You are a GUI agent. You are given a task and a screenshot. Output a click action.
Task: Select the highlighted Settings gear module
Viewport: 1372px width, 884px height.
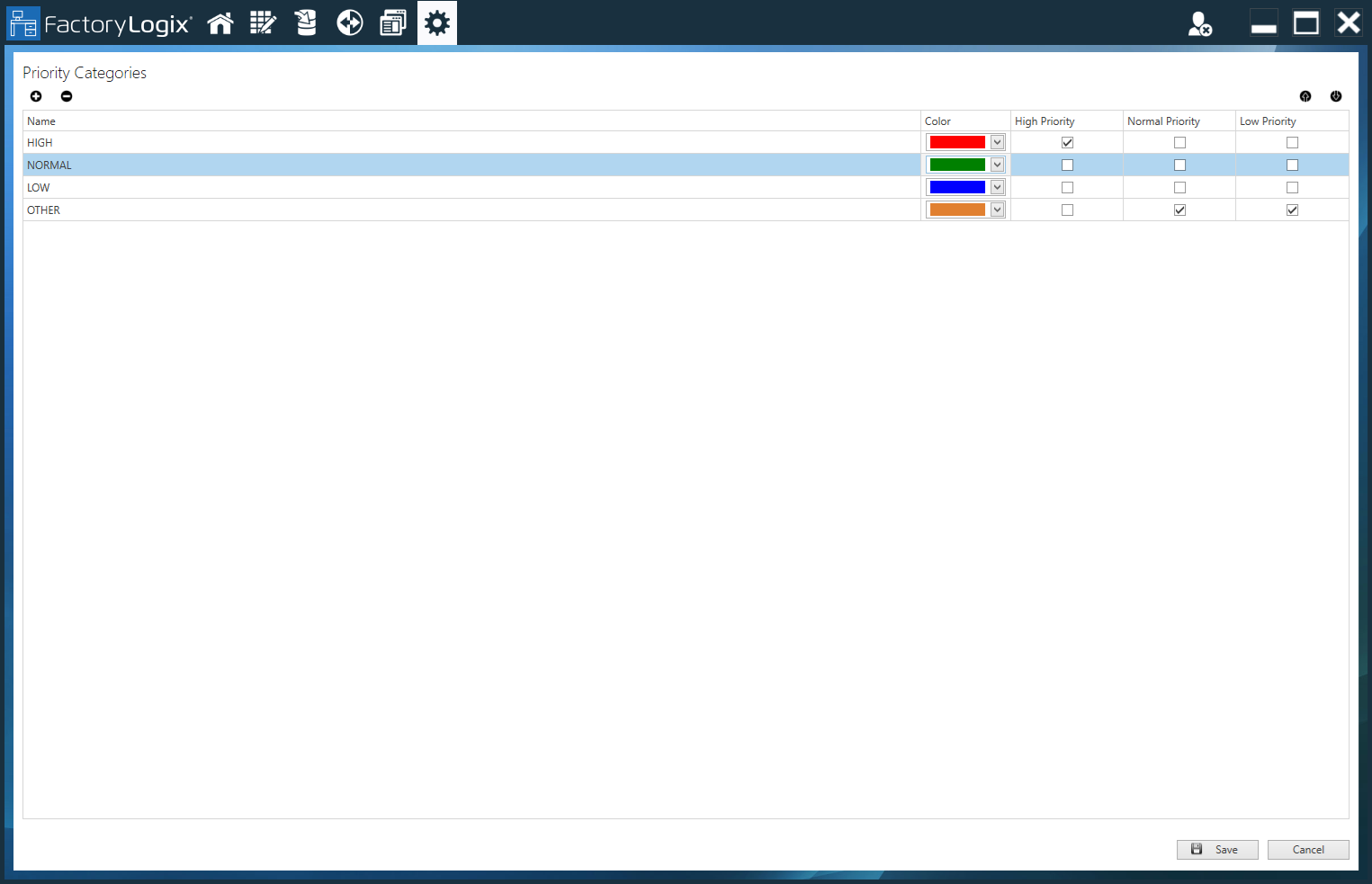pyautogui.click(x=437, y=22)
